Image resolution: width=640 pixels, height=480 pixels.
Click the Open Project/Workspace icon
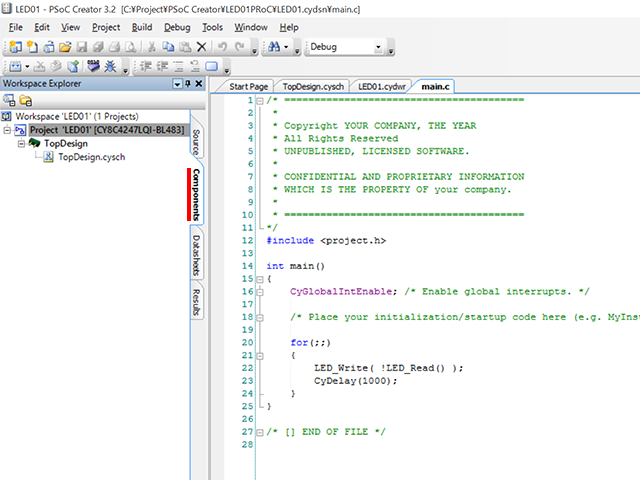pyautogui.click(x=49, y=47)
